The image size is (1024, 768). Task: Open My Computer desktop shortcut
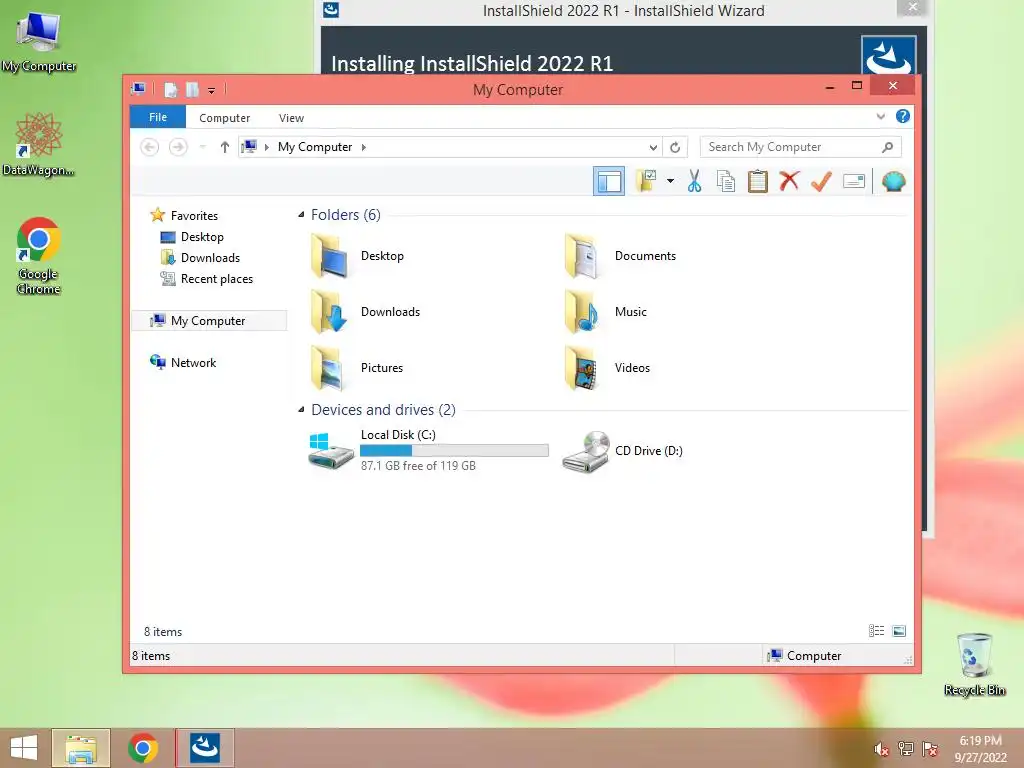pyautogui.click(x=39, y=42)
